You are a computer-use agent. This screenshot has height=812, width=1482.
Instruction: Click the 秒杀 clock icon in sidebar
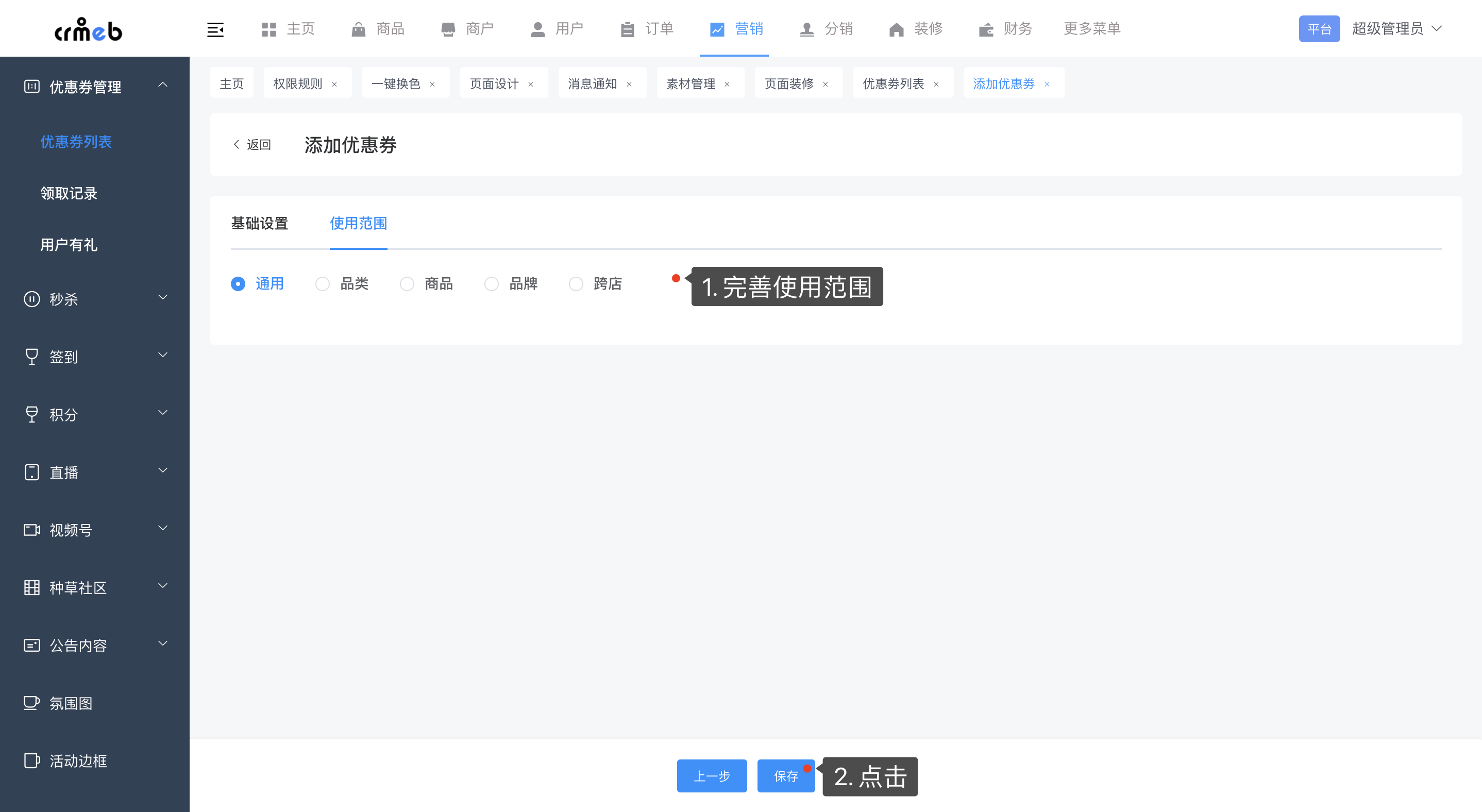31,299
